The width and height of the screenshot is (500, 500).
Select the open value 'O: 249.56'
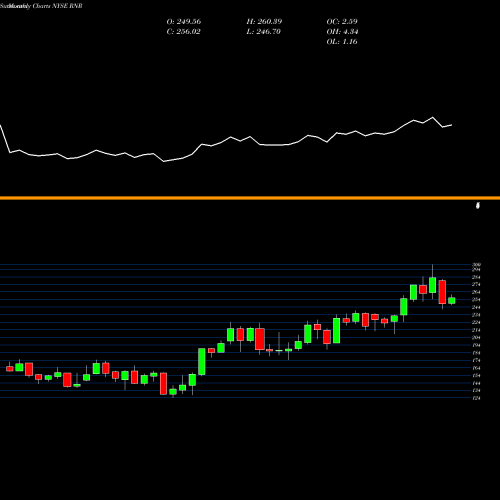[184, 22]
